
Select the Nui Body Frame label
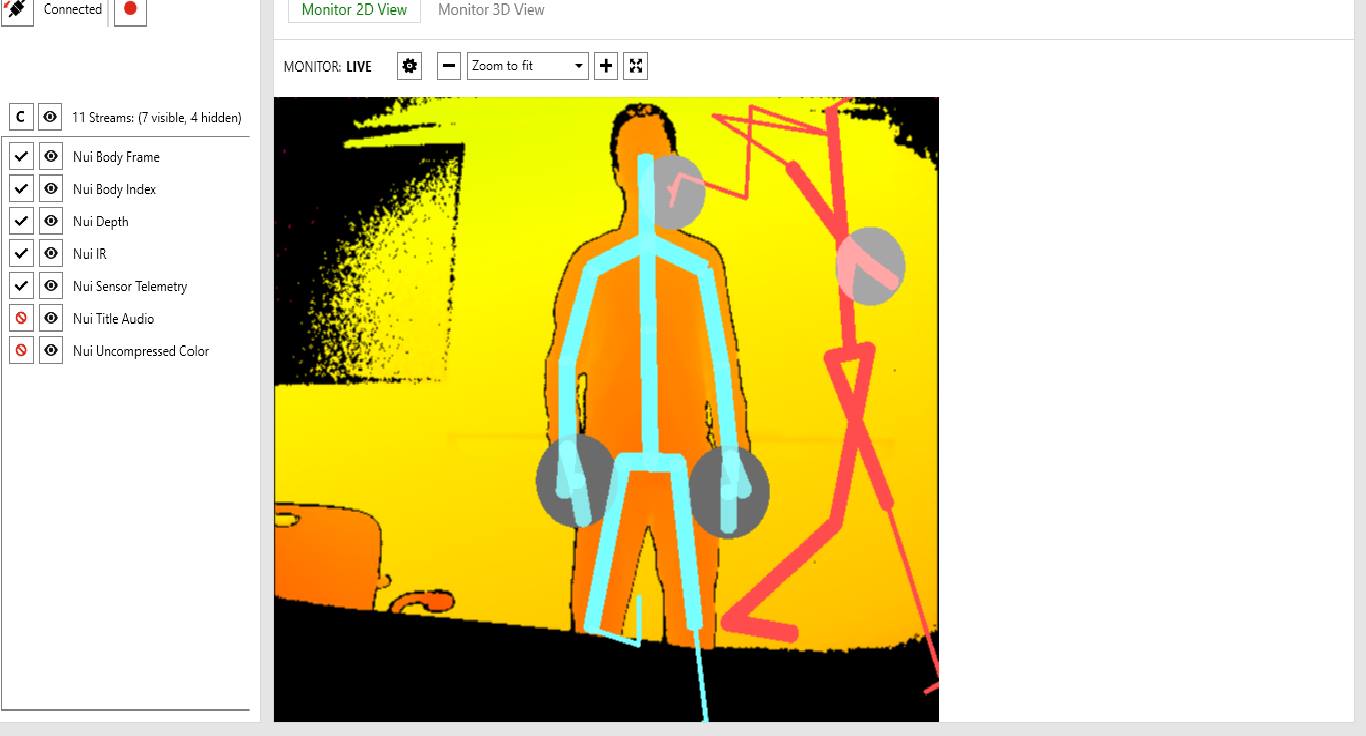tap(116, 157)
